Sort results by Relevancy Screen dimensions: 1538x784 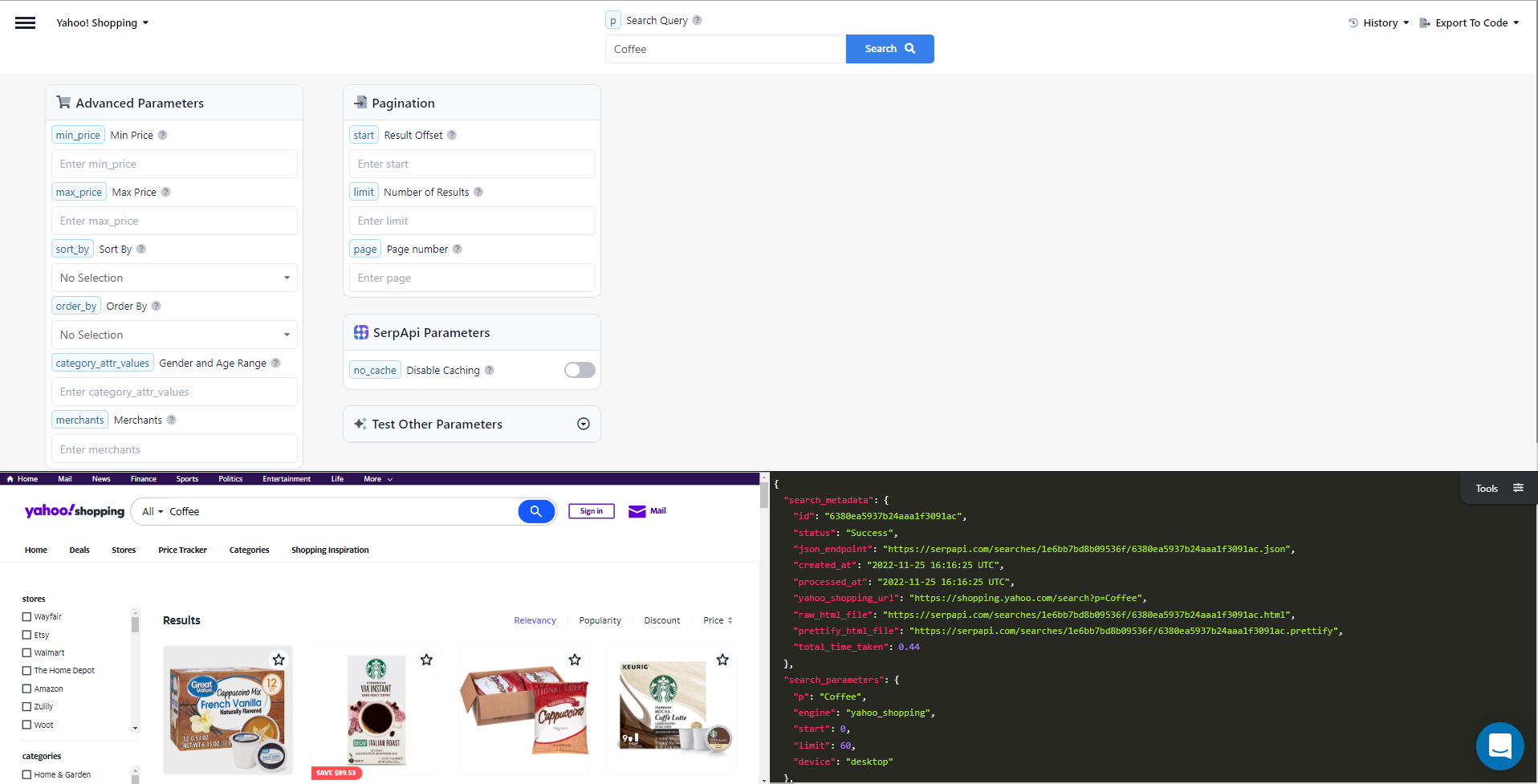click(x=535, y=620)
